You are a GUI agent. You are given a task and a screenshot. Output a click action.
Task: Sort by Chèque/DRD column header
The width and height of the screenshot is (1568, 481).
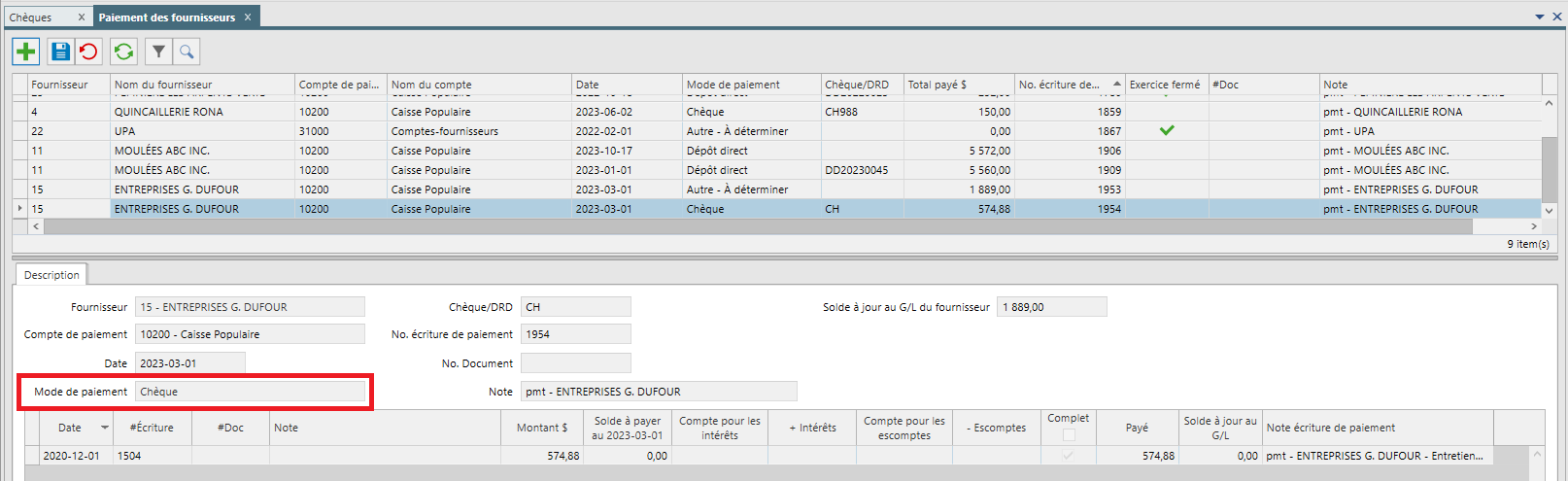(863, 85)
